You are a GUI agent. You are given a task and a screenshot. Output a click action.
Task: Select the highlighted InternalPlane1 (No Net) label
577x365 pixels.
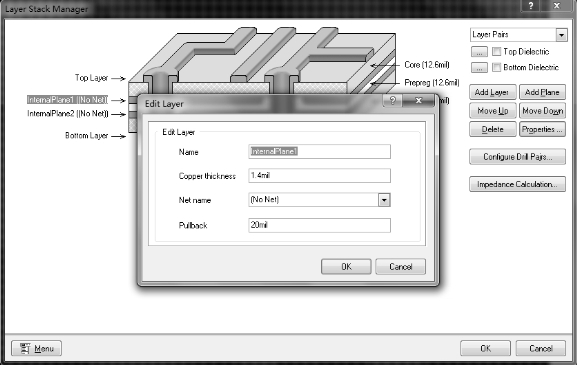[x=67, y=100]
